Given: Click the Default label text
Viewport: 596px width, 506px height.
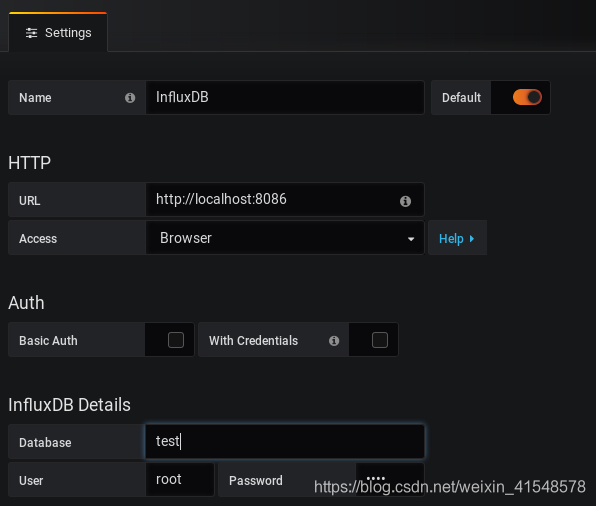Looking at the screenshot, I should point(461,98).
